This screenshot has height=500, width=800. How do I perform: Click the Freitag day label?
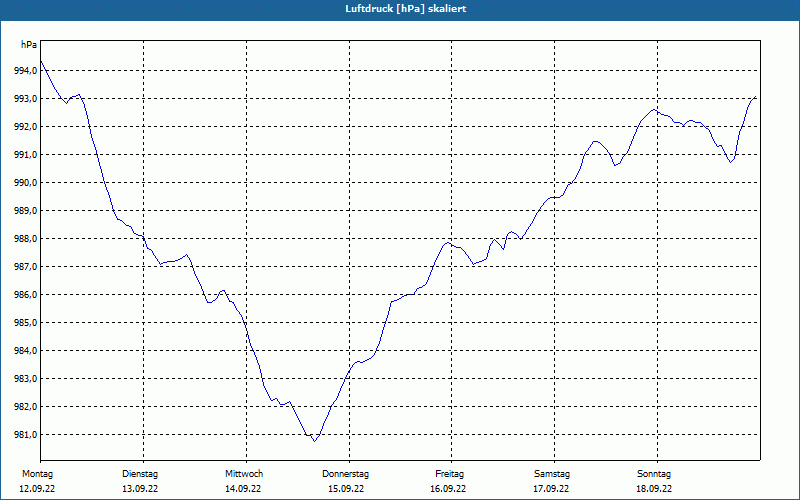click(449, 474)
